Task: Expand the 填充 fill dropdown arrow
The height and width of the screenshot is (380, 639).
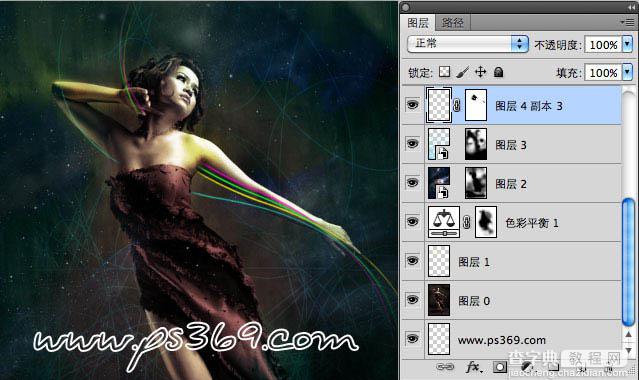Action: tap(628, 72)
